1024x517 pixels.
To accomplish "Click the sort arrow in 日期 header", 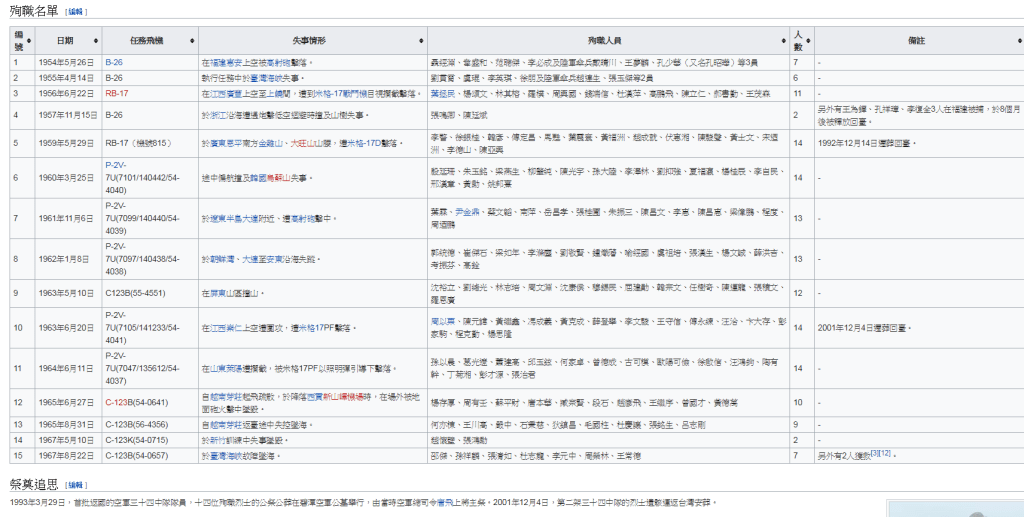I will [x=97, y=40].
